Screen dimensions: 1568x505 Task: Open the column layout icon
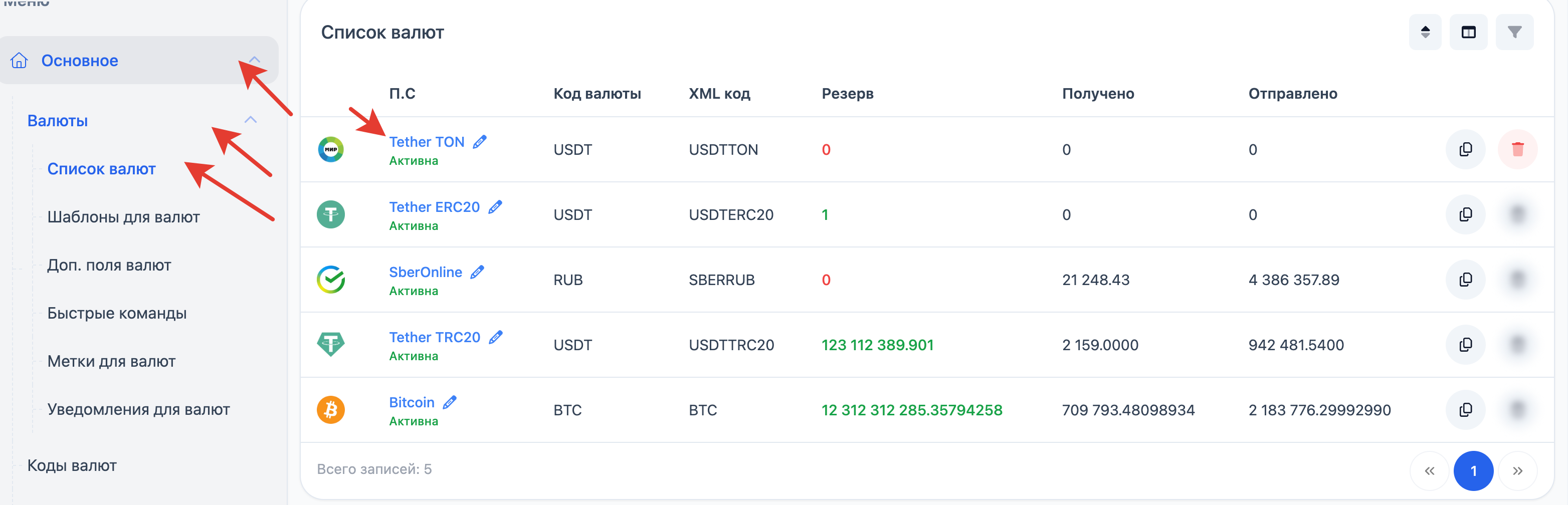point(1468,32)
